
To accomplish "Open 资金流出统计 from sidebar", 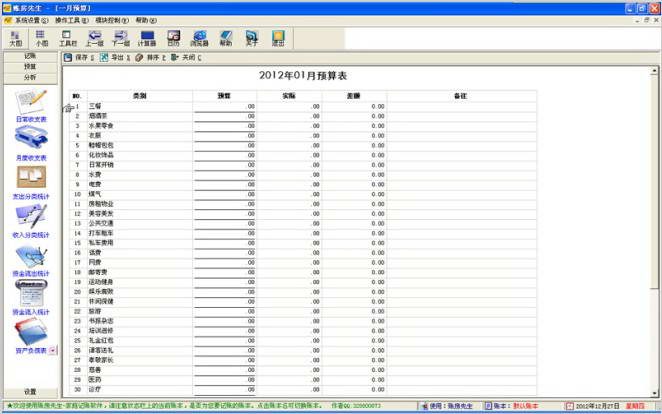I will (x=31, y=260).
